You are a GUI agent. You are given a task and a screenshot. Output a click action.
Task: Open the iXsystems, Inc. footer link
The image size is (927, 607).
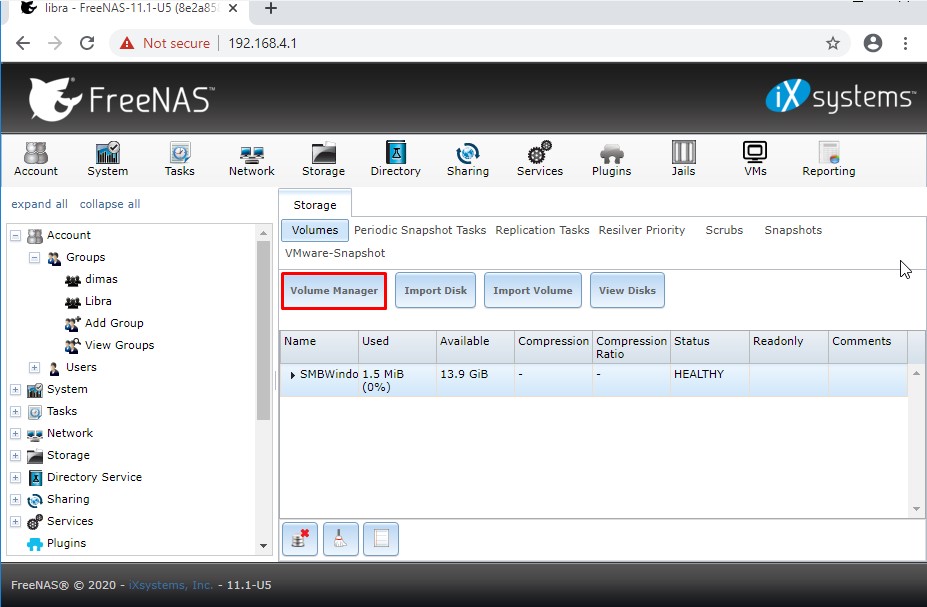pyautogui.click(x=170, y=585)
